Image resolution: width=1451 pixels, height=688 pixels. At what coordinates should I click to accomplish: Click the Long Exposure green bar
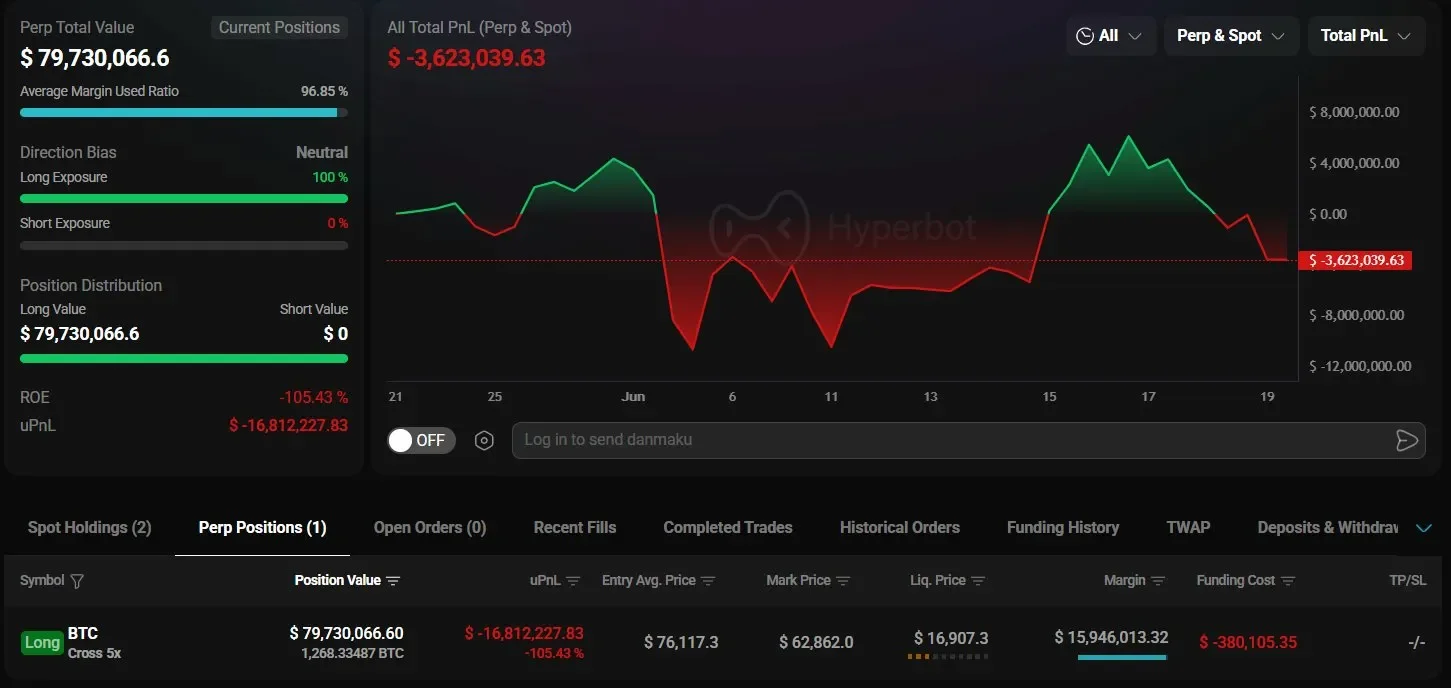(x=184, y=198)
